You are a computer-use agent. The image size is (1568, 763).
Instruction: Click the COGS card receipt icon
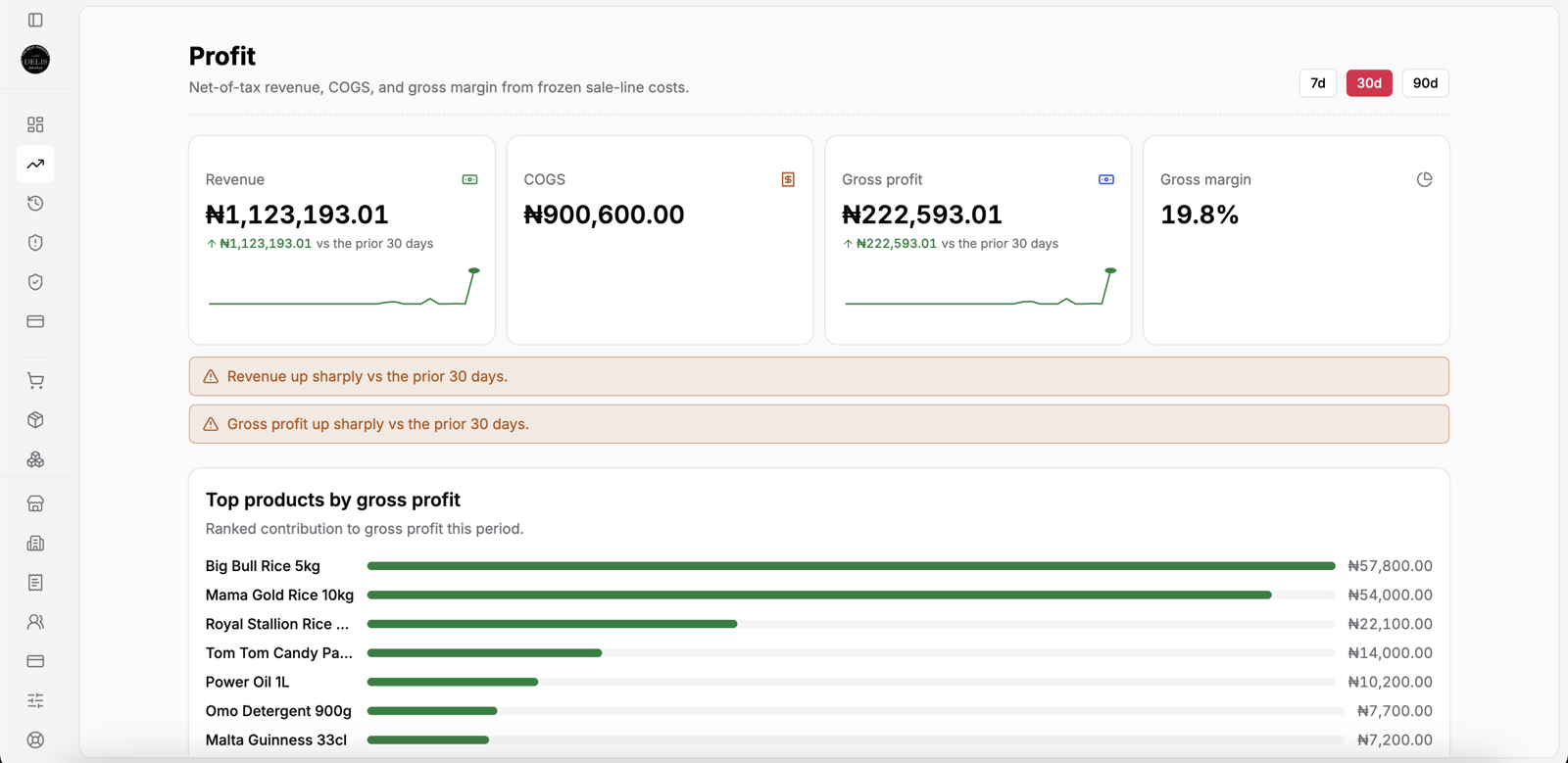[788, 179]
